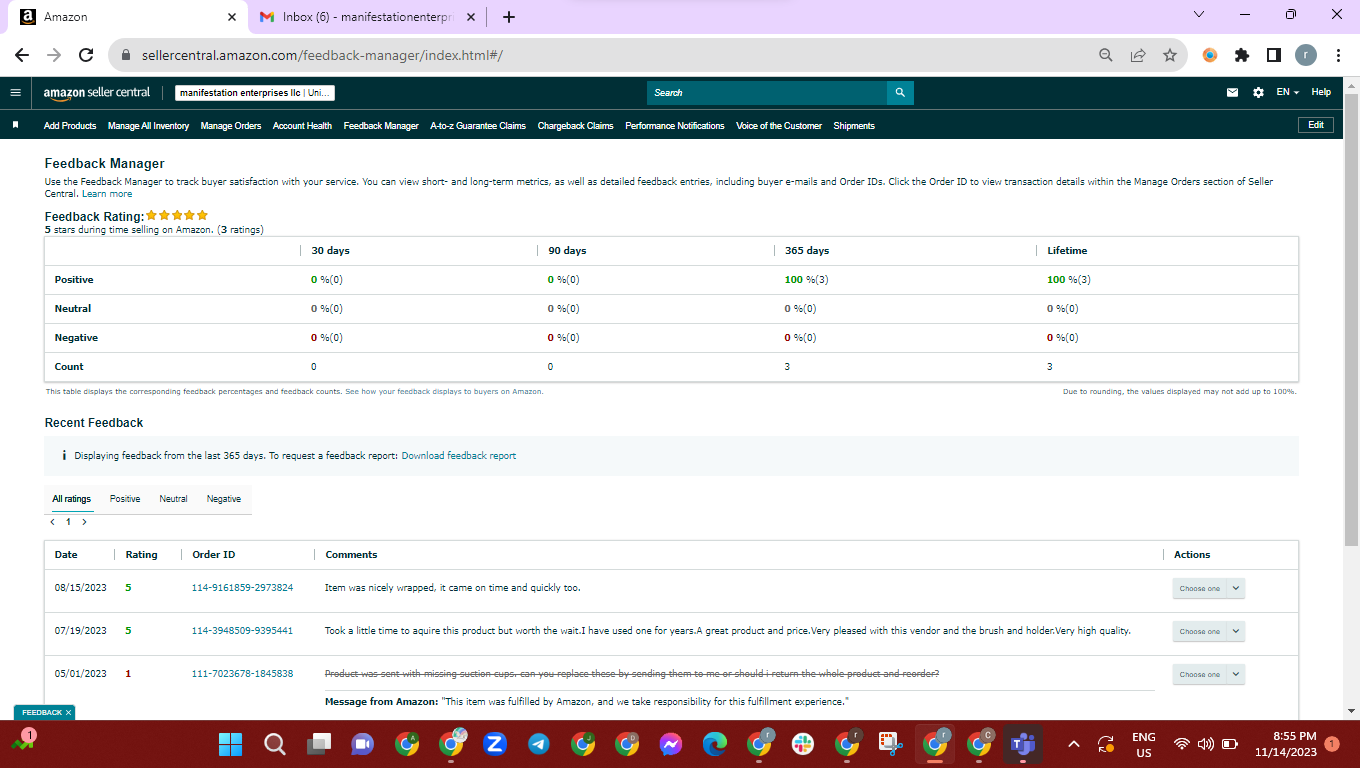Open the Chrome tab search chevron
This screenshot has height=768, width=1360.
coord(1199,15)
